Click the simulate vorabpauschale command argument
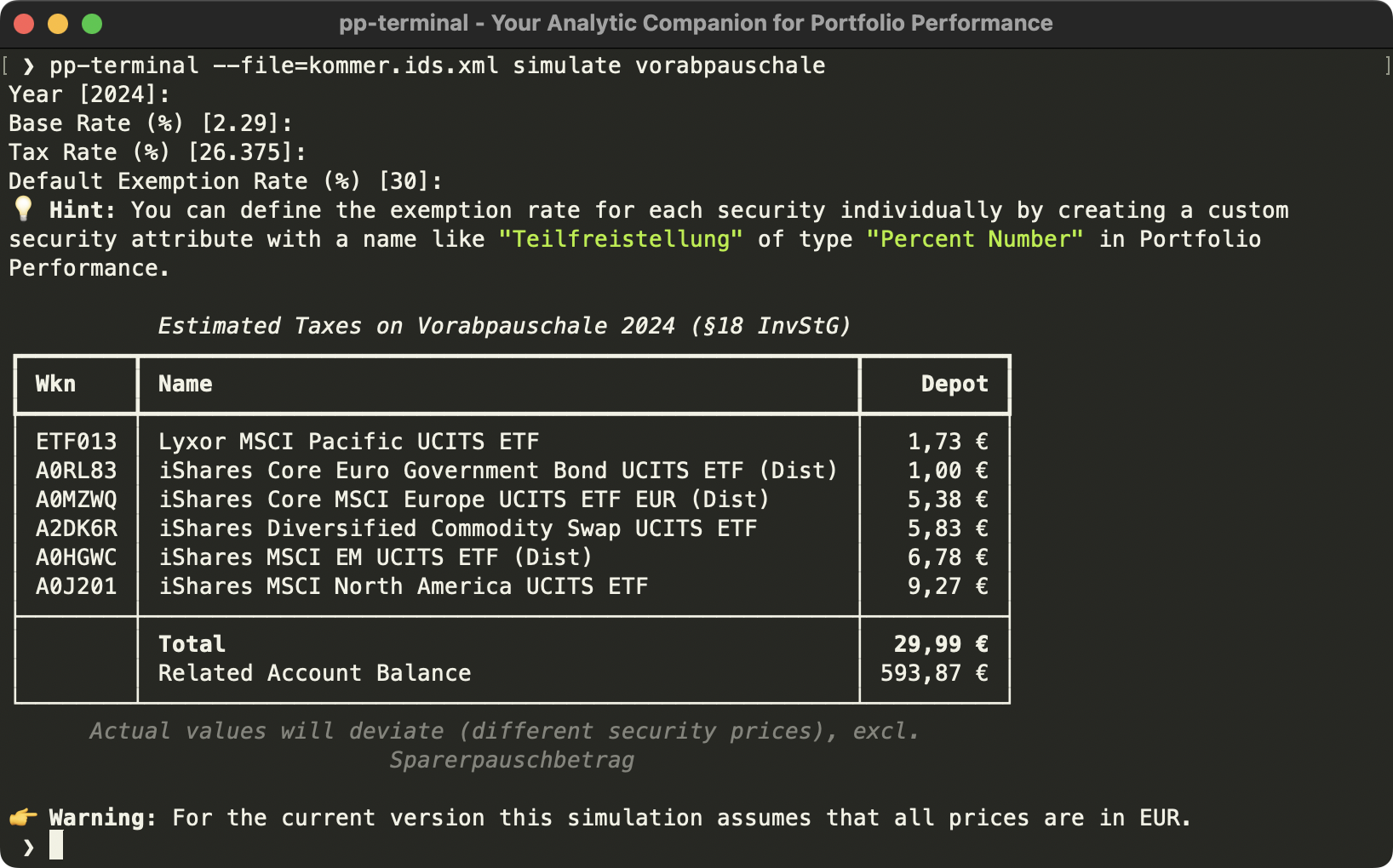This screenshot has width=1393, height=868. pos(668,66)
